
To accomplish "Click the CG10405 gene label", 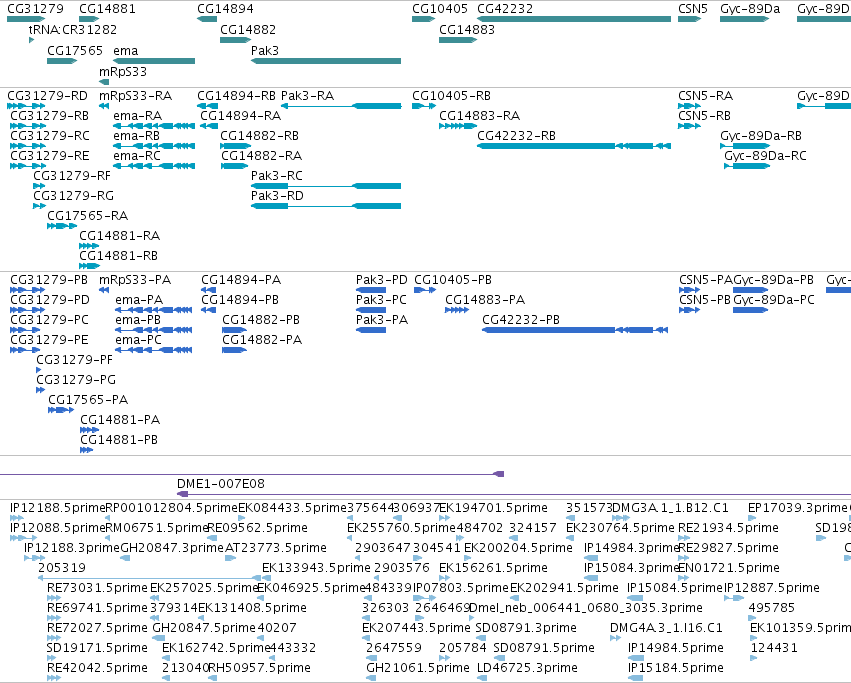I will [x=440, y=9].
